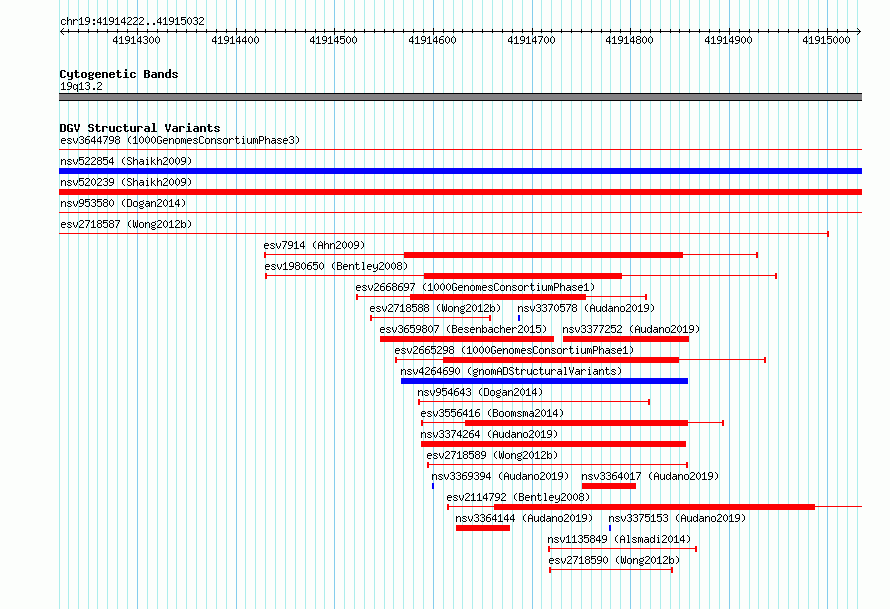Click the red esv2668697 bar

498,297
